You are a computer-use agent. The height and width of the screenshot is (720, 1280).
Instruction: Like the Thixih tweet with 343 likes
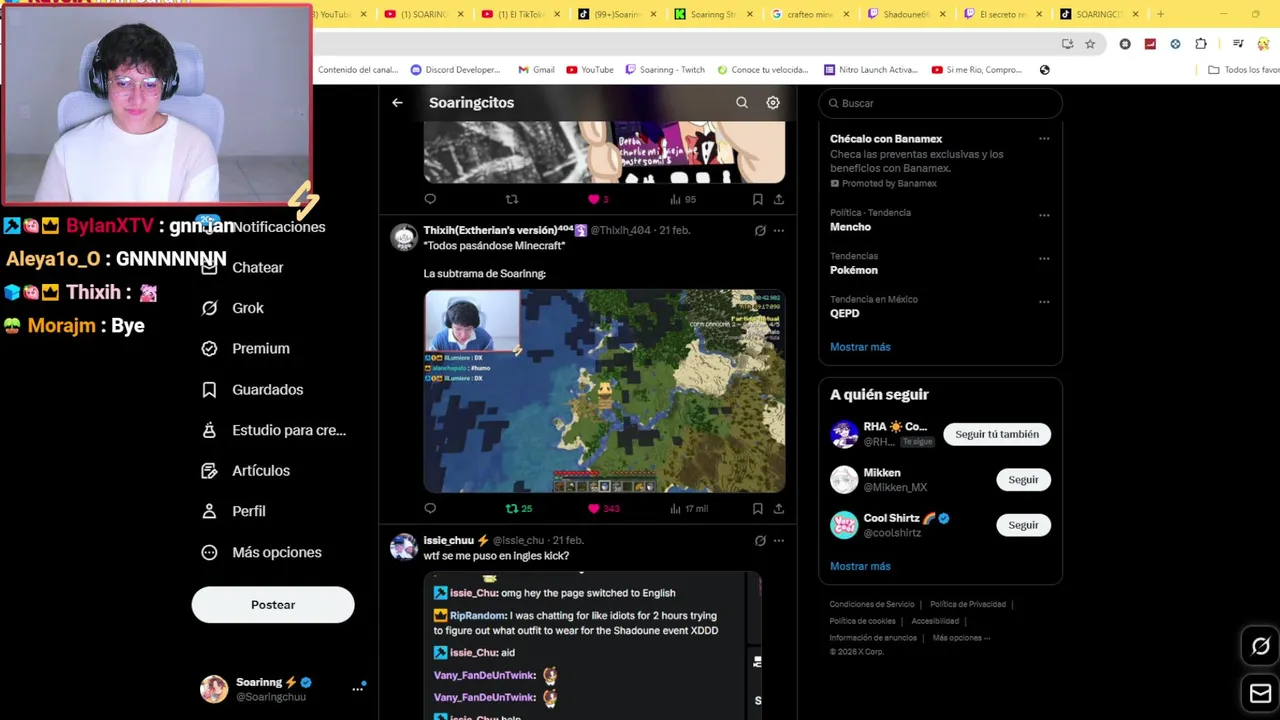(603, 509)
